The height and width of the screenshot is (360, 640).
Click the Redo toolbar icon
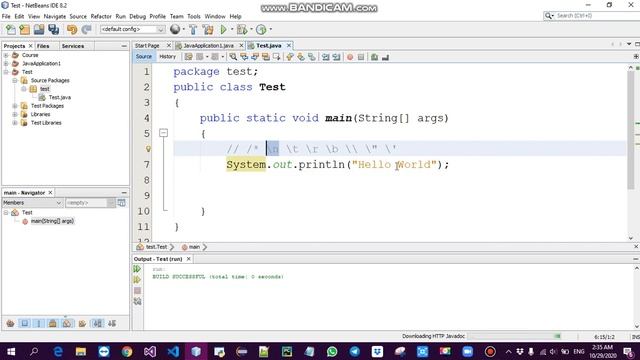[86, 29]
